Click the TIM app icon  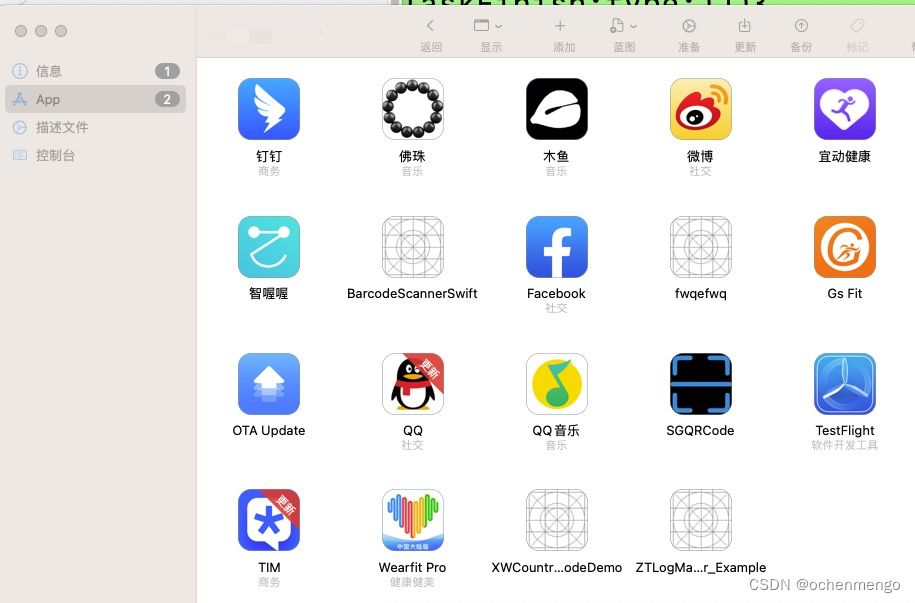[x=269, y=520]
